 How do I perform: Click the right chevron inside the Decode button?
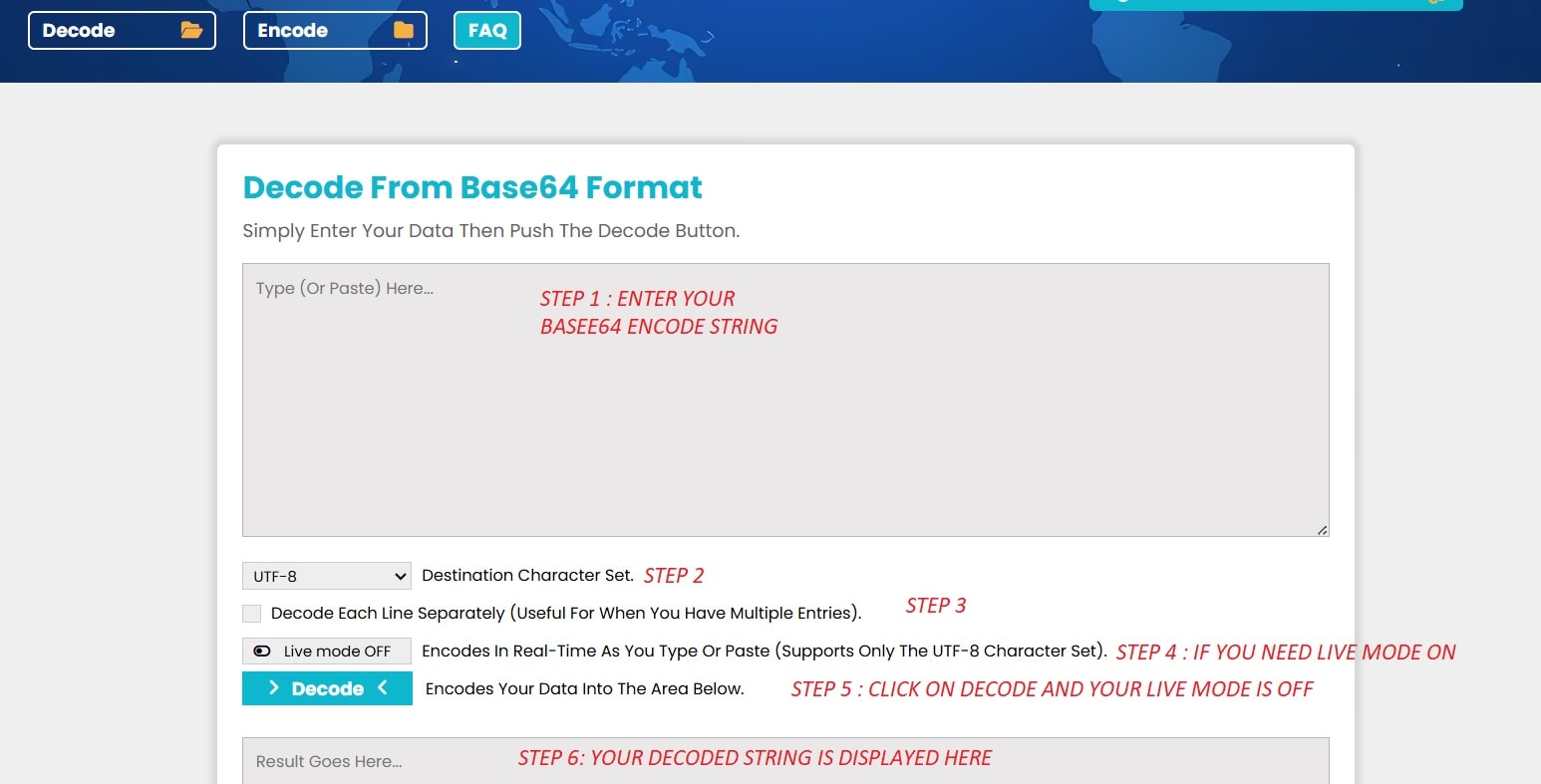point(276,688)
